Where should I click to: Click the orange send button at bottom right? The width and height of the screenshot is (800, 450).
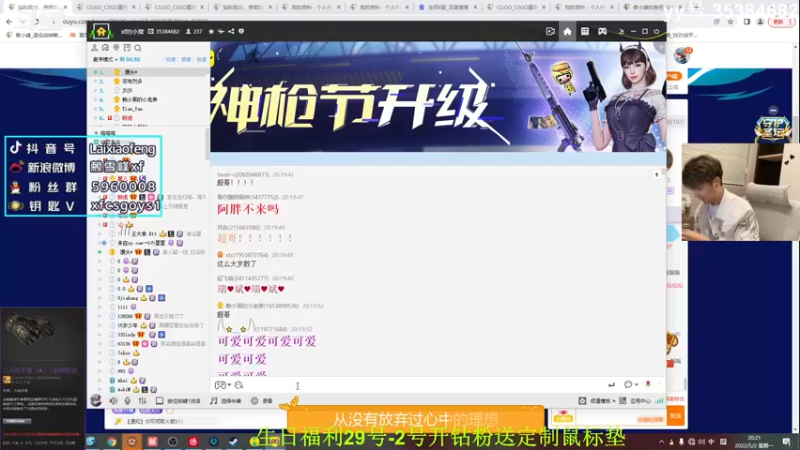click(x=676, y=416)
